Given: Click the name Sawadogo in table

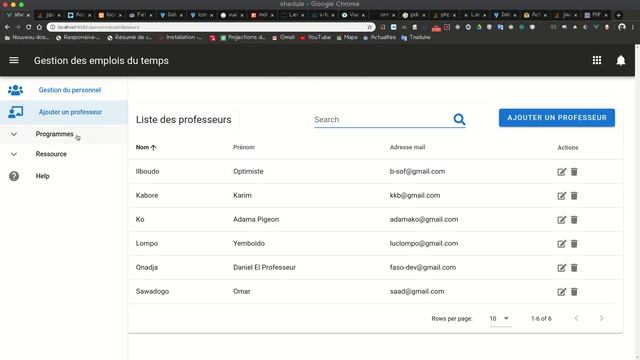Looking at the screenshot, I should click(152, 291).
